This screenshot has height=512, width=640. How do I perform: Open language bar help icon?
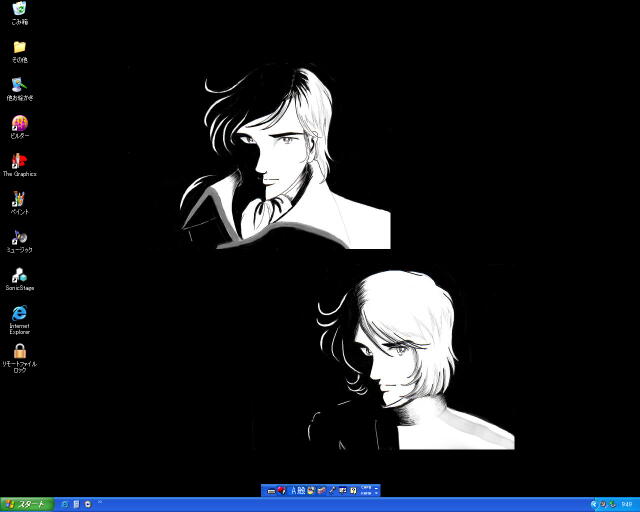pos(353,491)
